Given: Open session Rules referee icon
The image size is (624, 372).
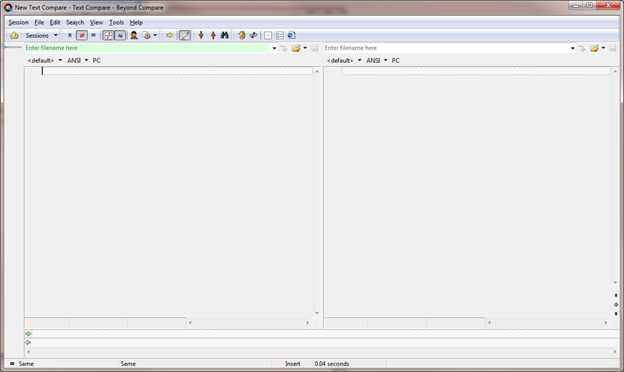Looking at the screenshot, I should pos(134,35).
